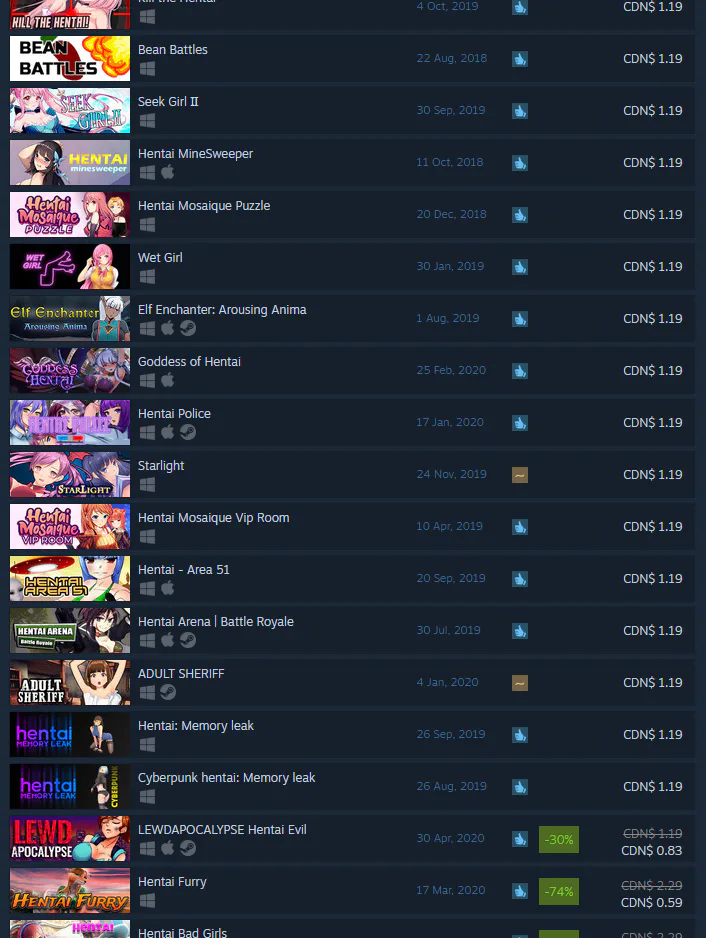Open the Hentai Mosaique Vip Room title

point(214,517)
